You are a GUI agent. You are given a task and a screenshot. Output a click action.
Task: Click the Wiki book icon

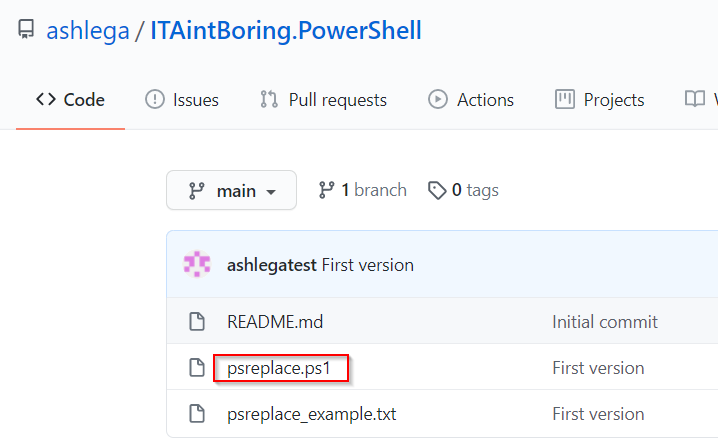coord(695,99)
